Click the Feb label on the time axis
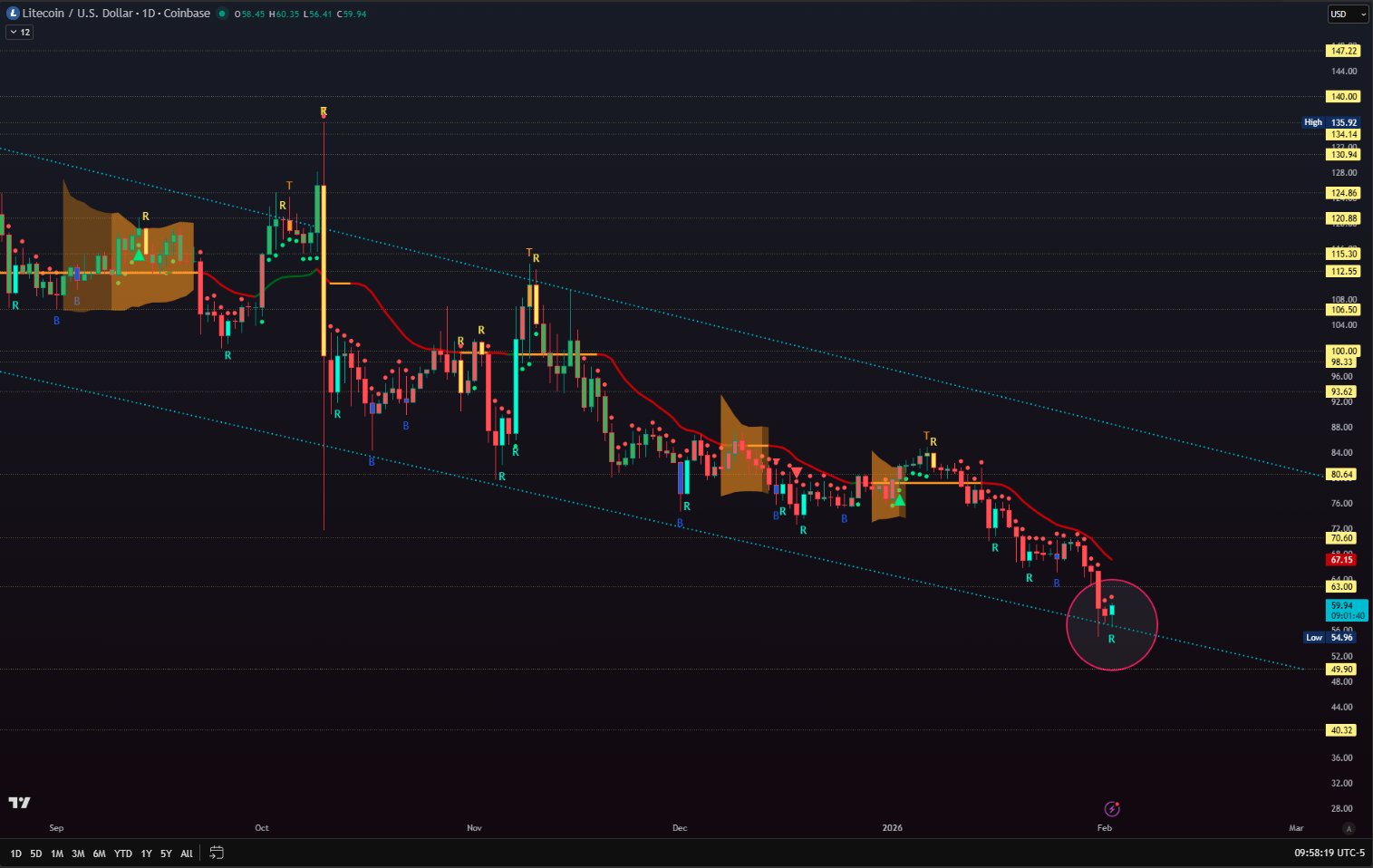 (1105, 828)
